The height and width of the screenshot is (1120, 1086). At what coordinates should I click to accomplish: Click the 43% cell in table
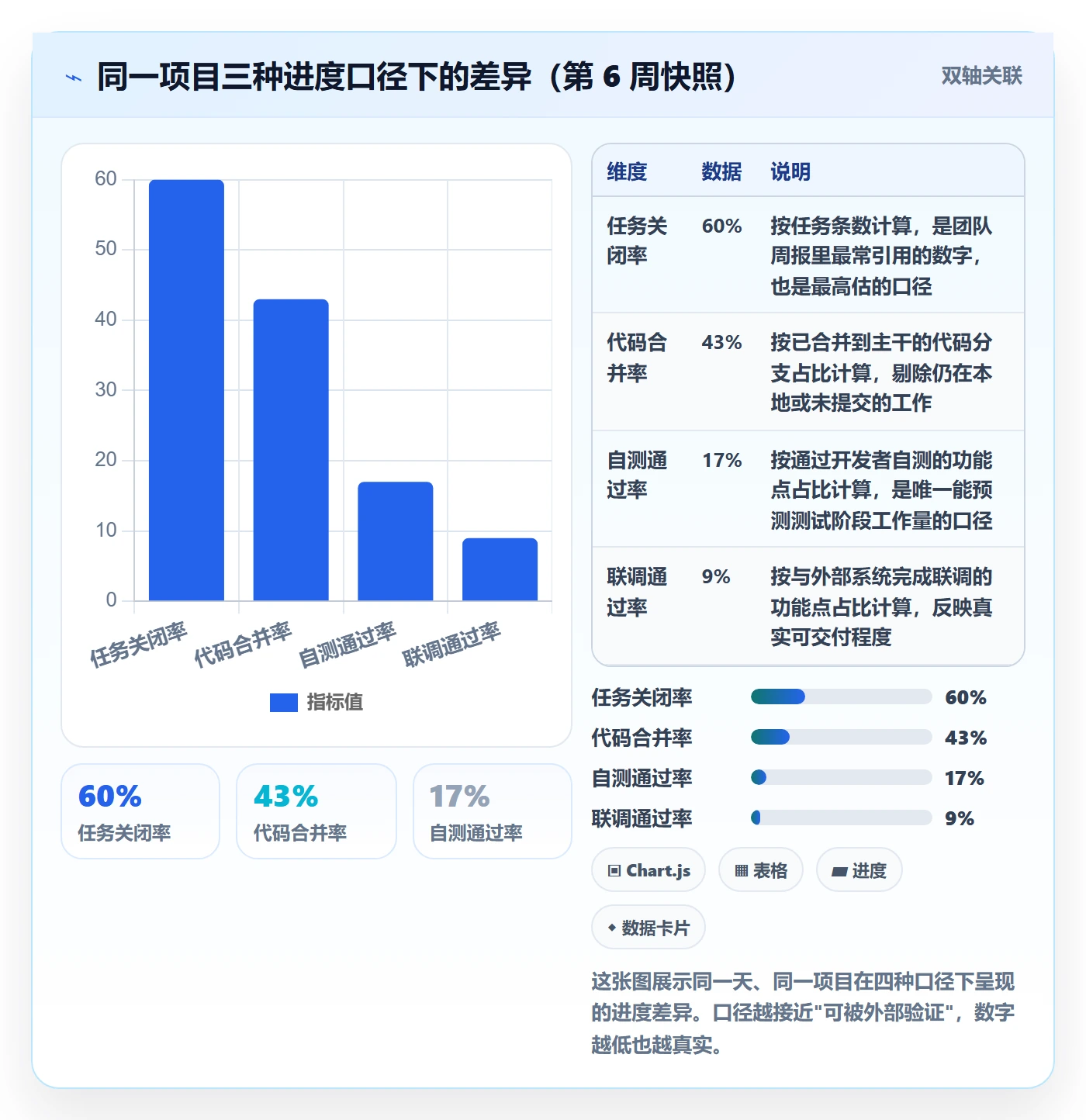(x=721, y=342)
